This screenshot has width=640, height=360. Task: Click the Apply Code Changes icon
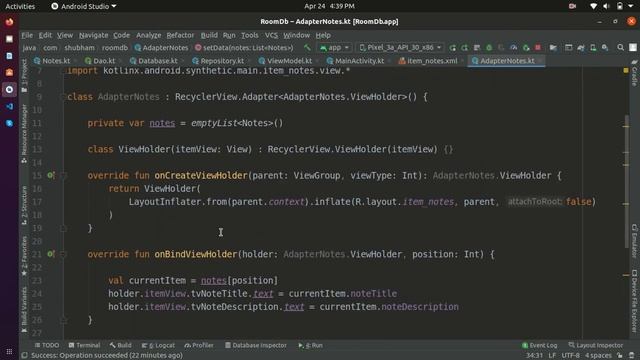477,48
